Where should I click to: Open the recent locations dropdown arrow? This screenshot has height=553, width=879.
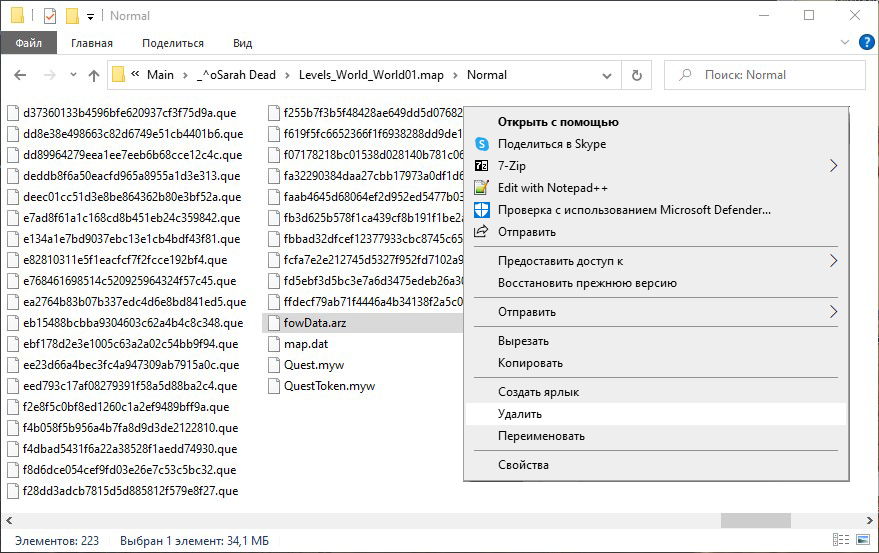coord(72,75)
